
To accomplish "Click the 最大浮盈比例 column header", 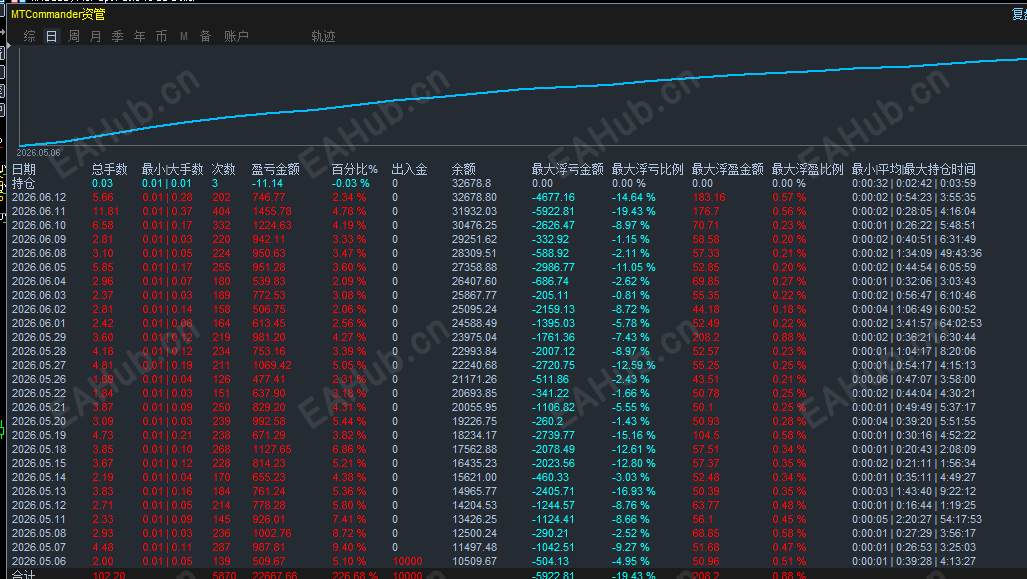I will pyautogui.click(x=807, y=170).
